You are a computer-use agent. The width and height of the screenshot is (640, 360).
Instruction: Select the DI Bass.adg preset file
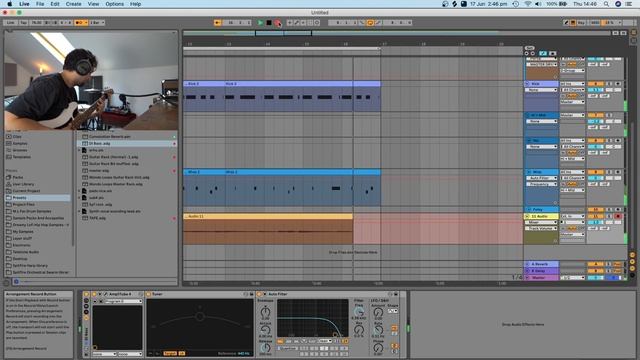pos(127,144)
